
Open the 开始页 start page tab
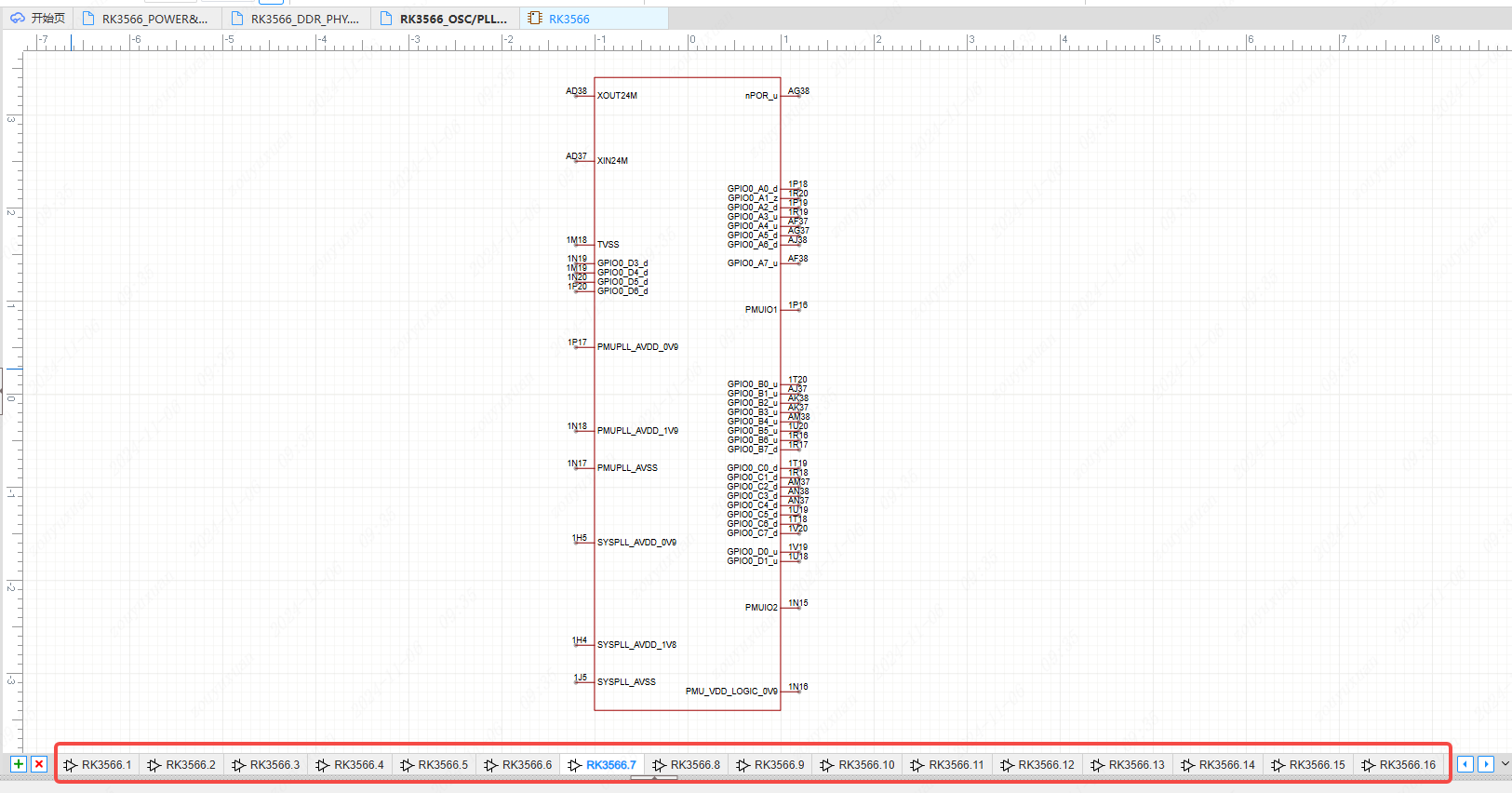tap(38, 19)
